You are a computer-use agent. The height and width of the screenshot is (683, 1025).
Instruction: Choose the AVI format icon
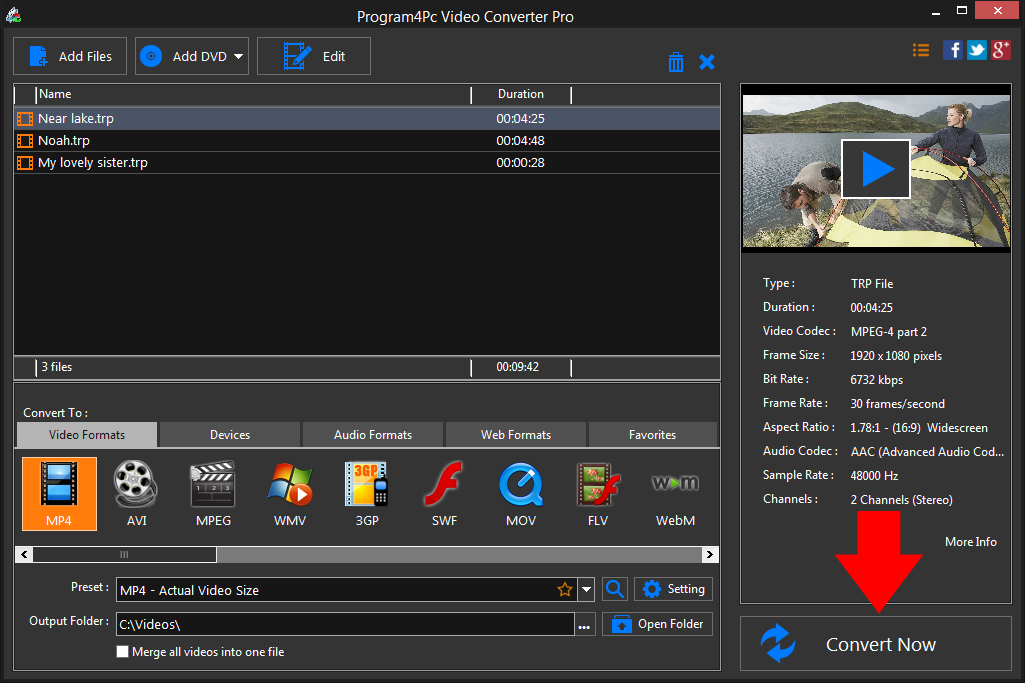135,493
